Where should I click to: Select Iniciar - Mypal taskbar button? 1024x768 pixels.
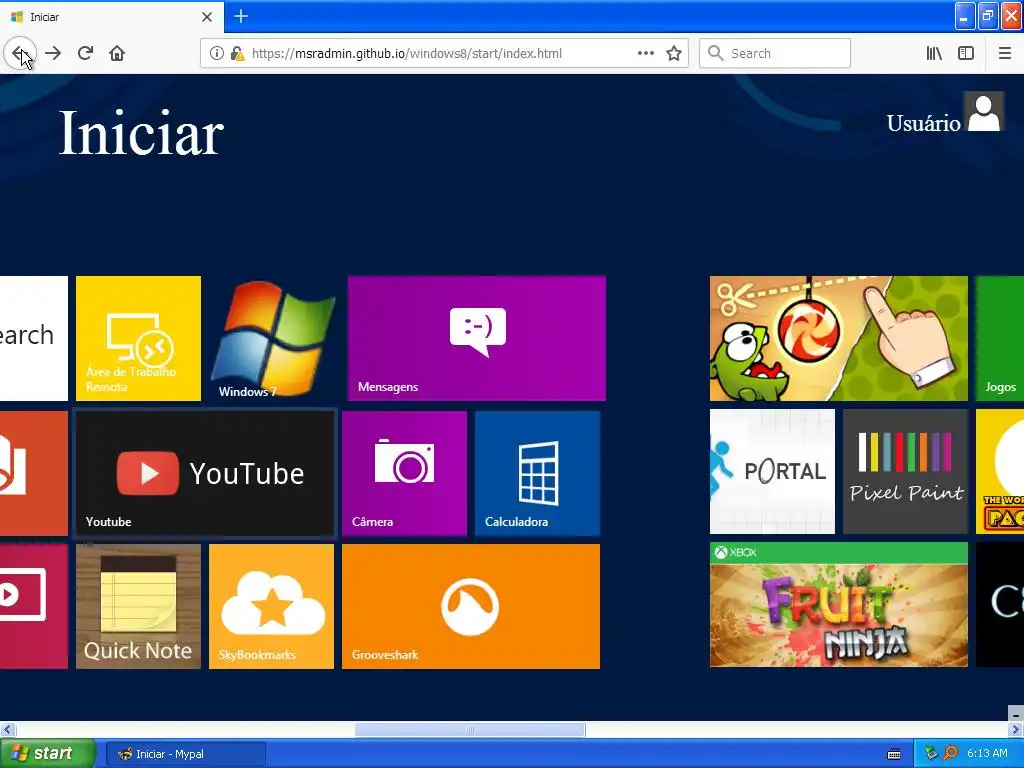pyautogui.click(x=185, y=754)
